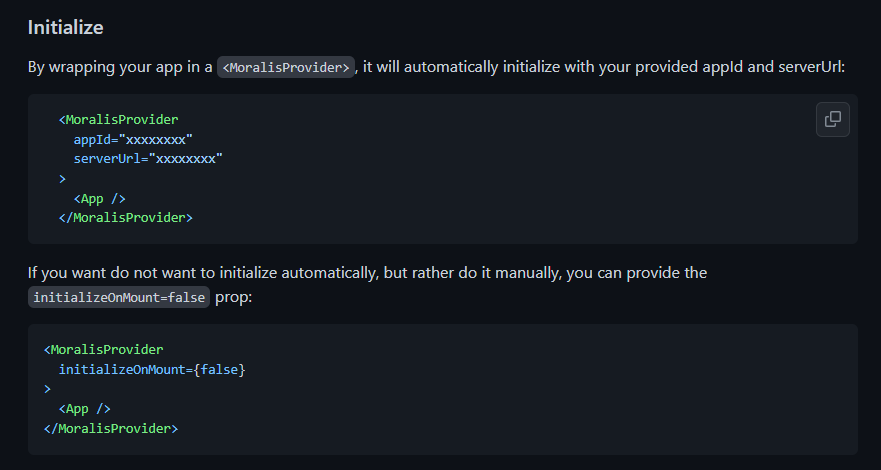
Task: Click the lone > bracket in second code block
Action: pyautogui.click(x=47, y=389)
